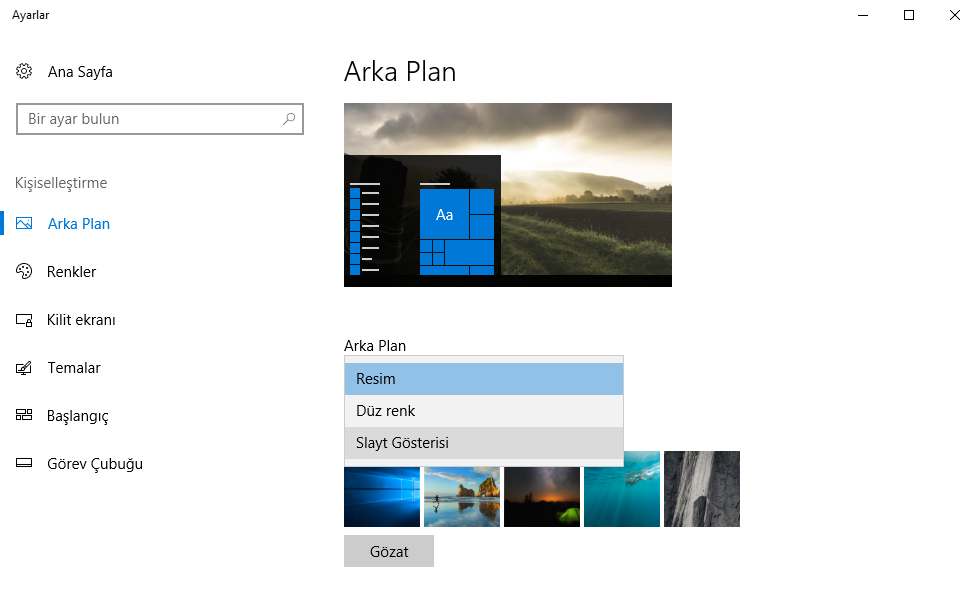Screen dimensions: 978x600
Task: Choose Resim from the background dropdown
Action: [483, 379]
